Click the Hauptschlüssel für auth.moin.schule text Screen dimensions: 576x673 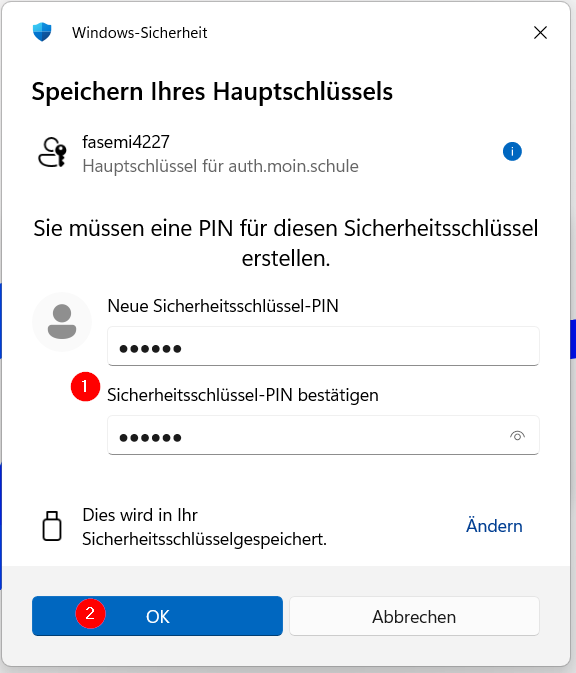point(220,166)
